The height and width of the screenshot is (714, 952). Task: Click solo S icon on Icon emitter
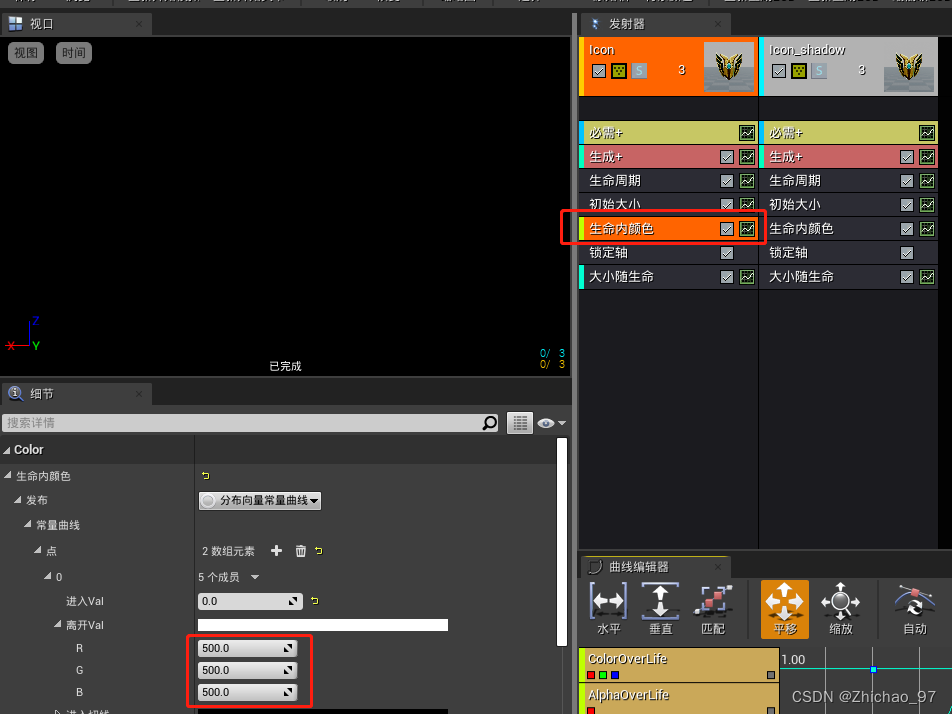[639, 71]
